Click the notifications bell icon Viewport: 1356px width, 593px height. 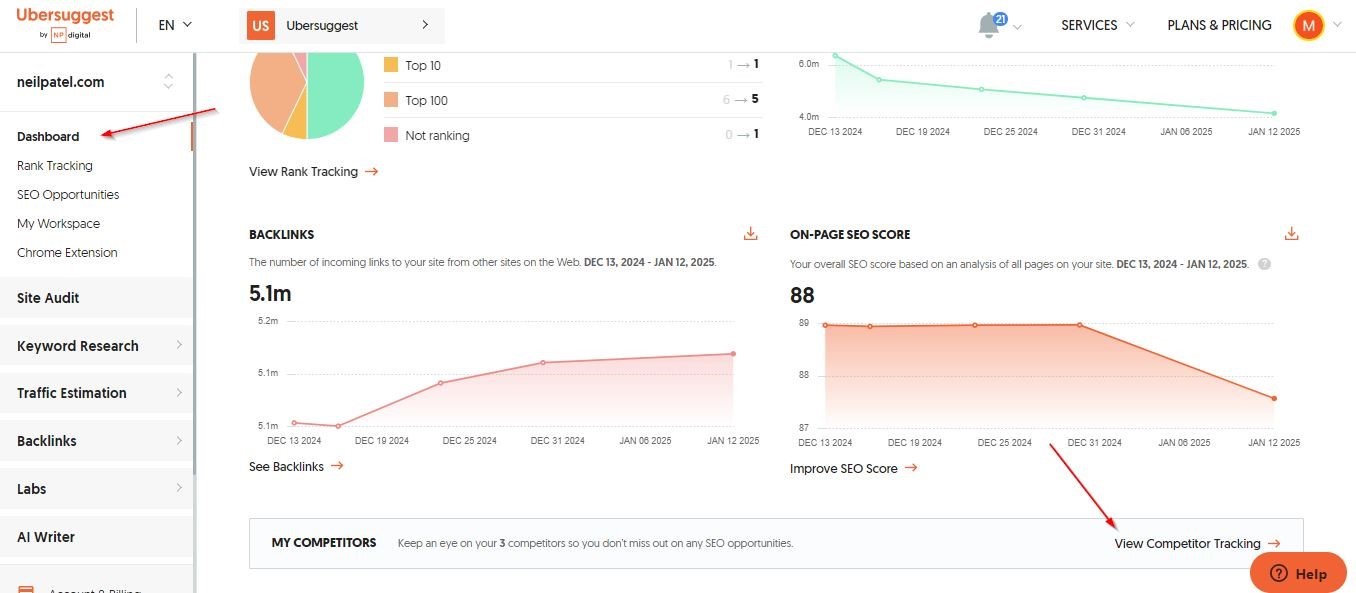pos(989,26)
